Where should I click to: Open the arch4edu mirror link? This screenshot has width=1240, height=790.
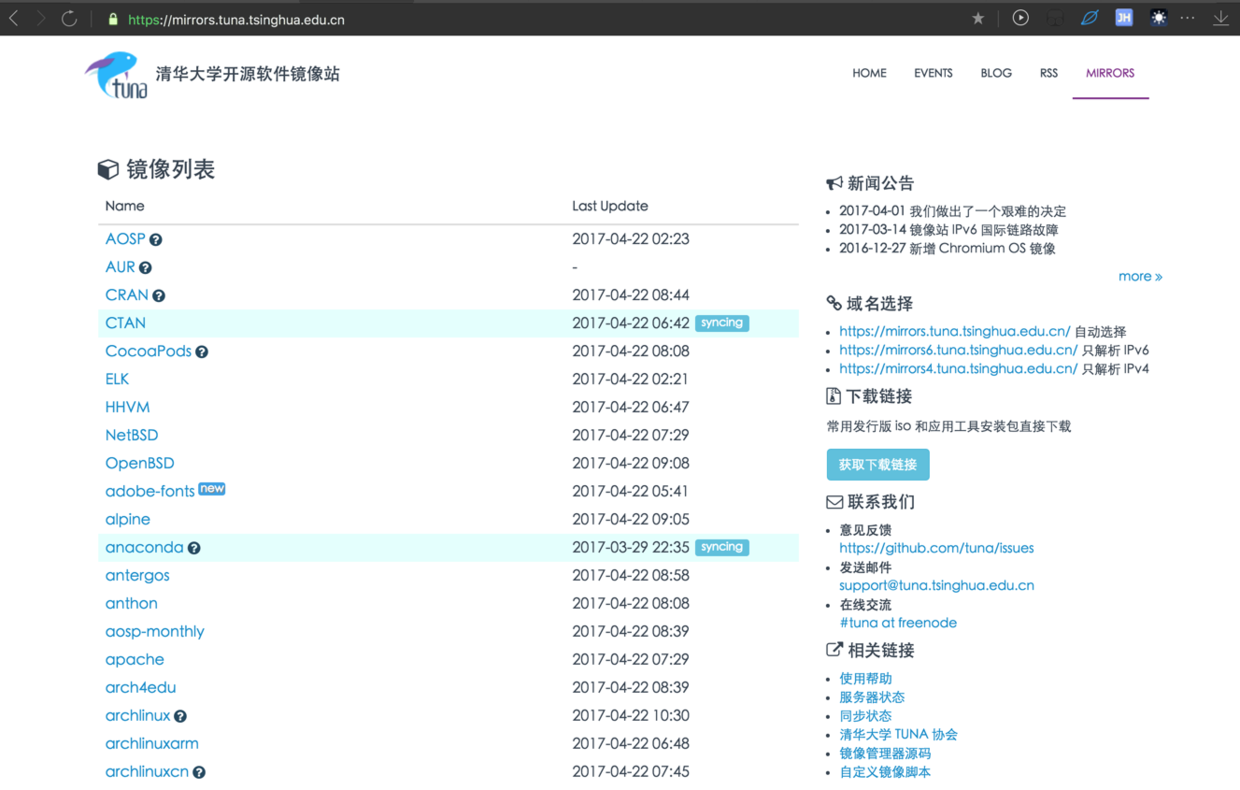[140, 687]
